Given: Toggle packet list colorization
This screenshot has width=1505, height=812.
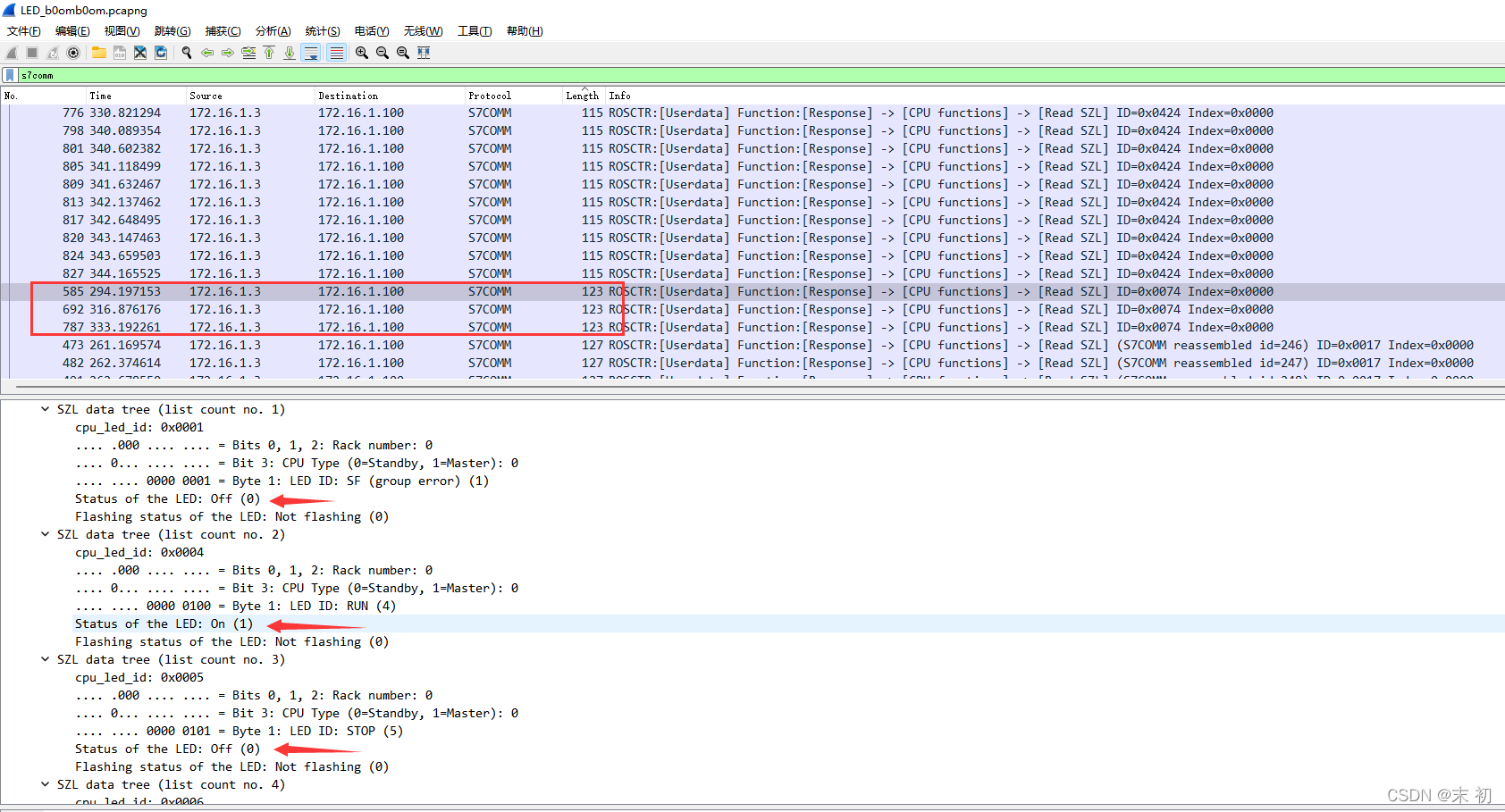Looking at the screenshot, I should [336, 53].
